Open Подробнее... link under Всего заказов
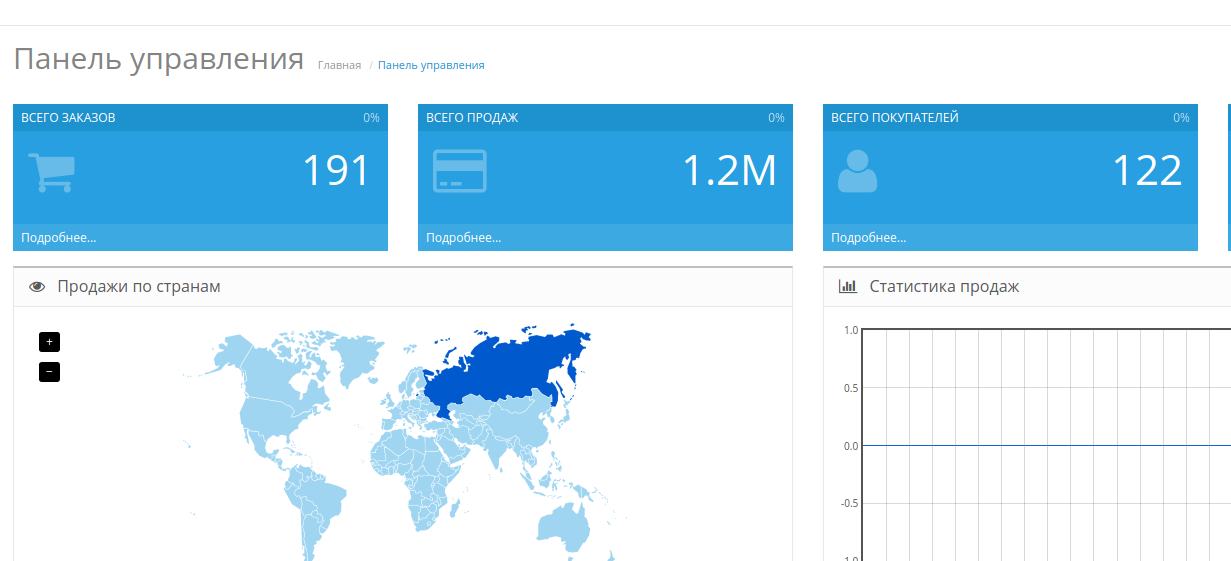The width and height of the screenshot is (1231, 561). [x=59, y=238]
